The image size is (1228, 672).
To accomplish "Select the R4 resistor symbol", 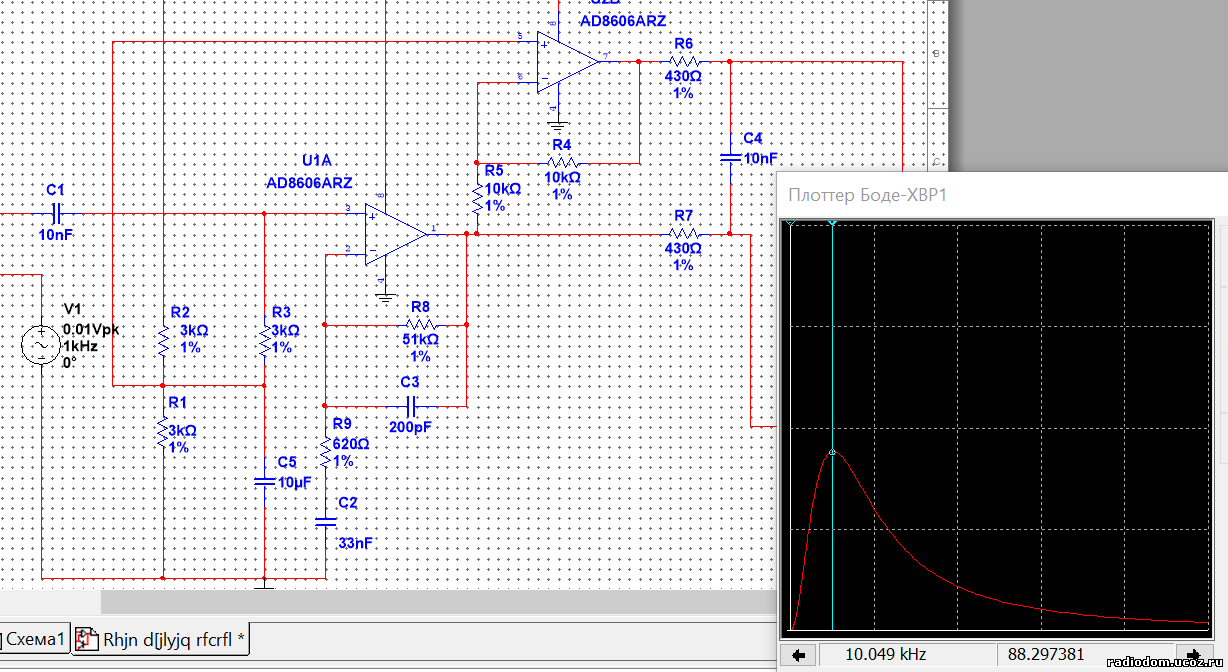I will pyautogui.click(x=562, y=161).
